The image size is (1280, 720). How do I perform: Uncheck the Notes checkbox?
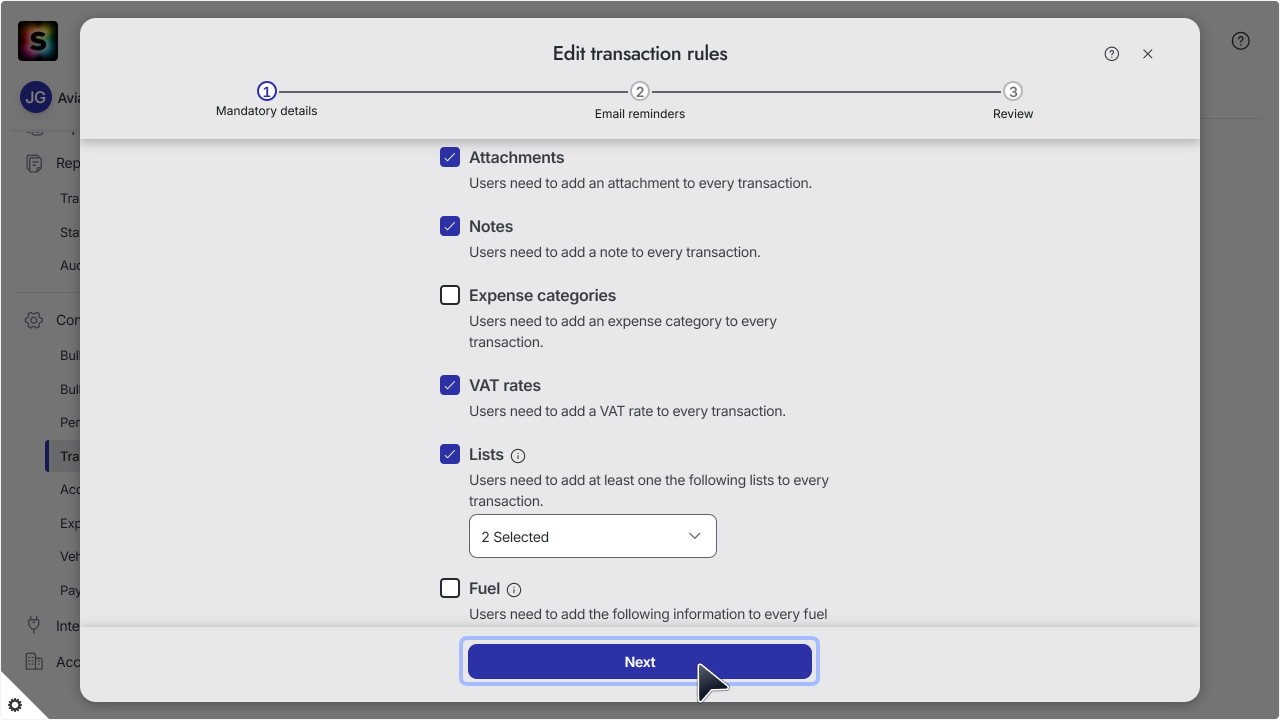pos(450,226)
